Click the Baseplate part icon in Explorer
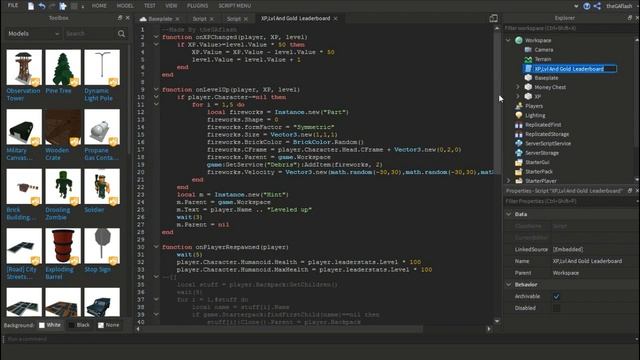The height and width of the screenshot is (360, 640). tap(528, 78)
